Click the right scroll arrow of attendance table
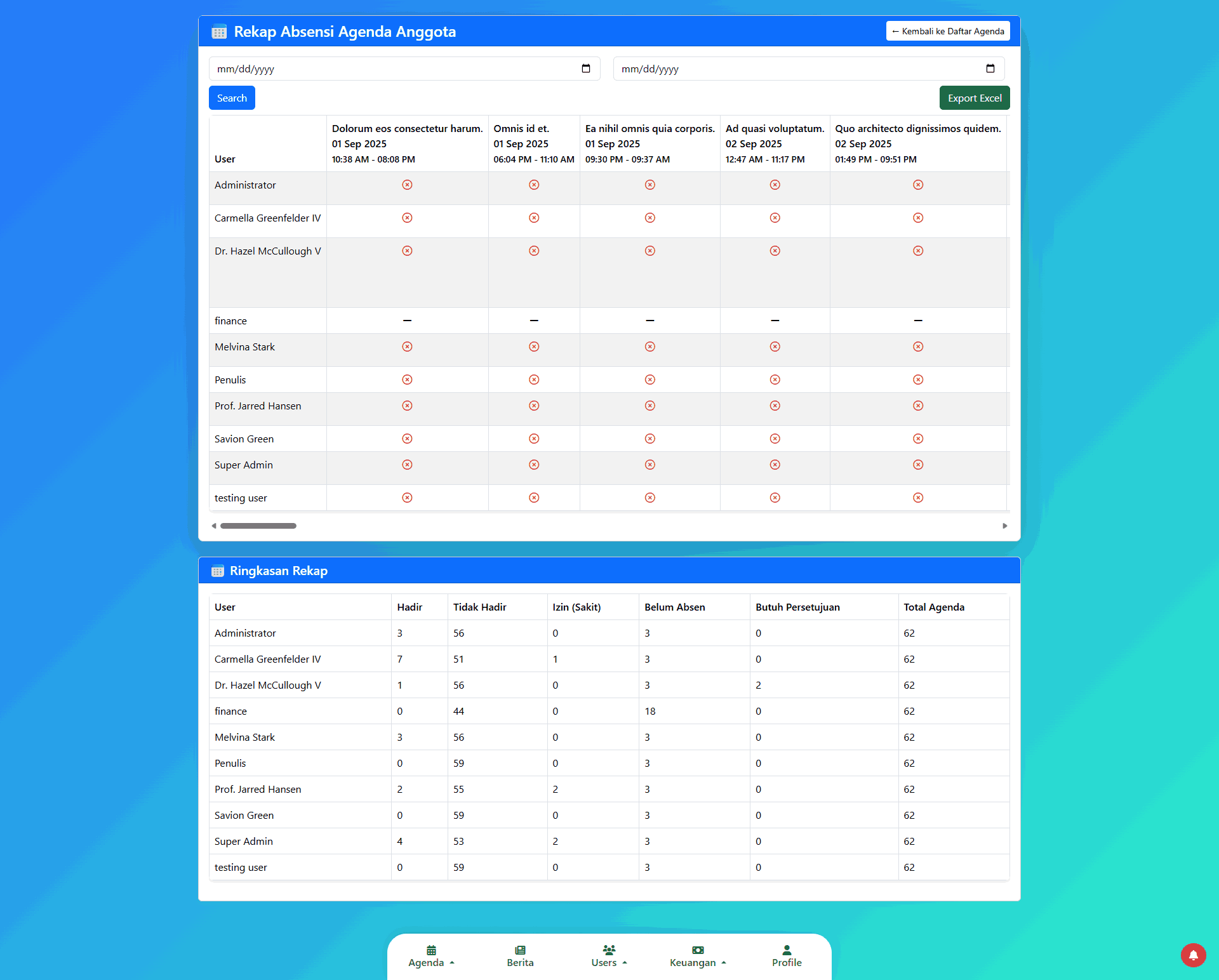1219x980 pixels. pos(1004,526)
